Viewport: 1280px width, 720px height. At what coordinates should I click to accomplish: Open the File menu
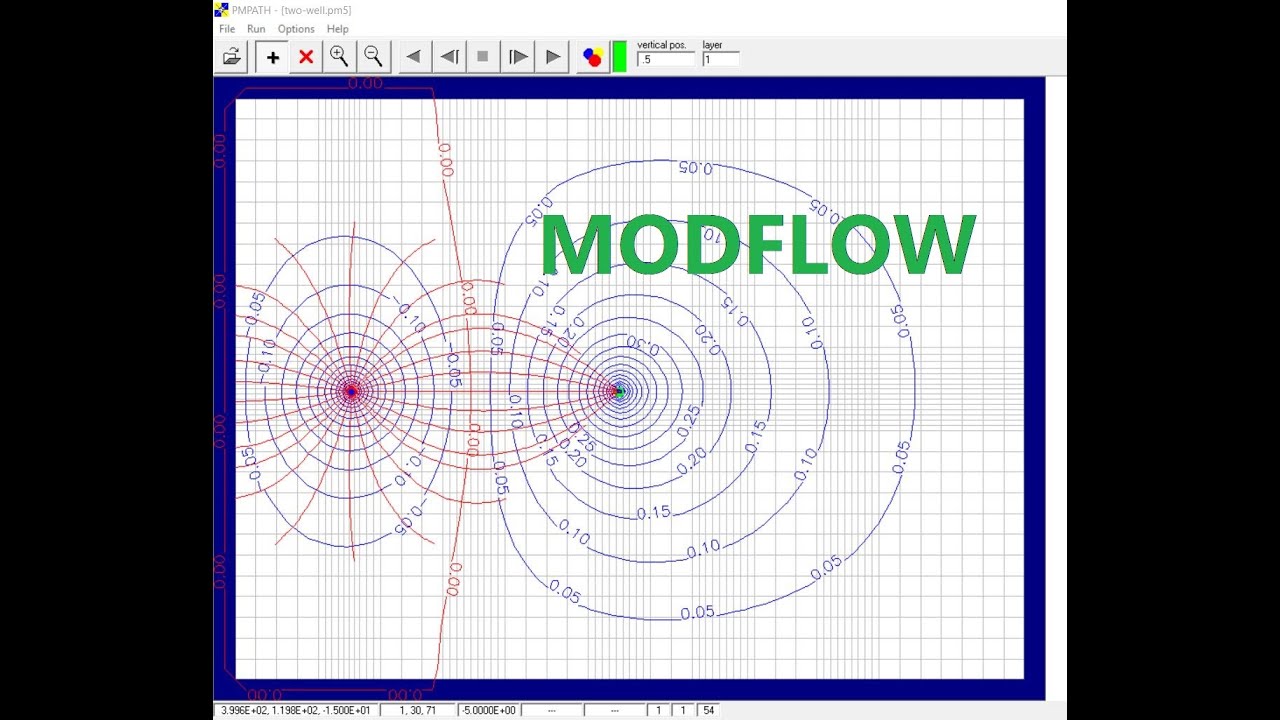[x=227, y=29]
